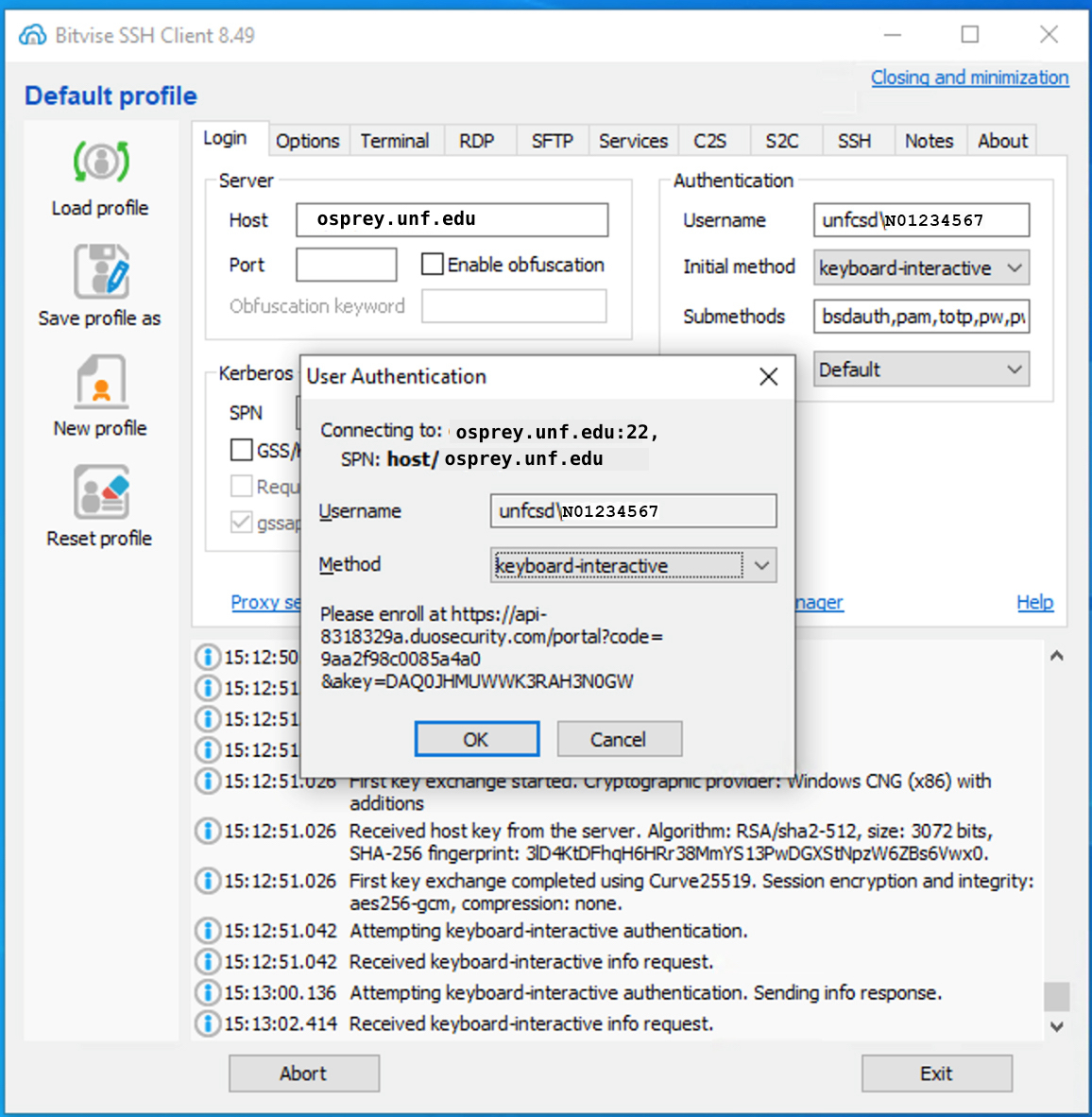1092x1117 pixels.
Task: Click Cancel in User Authentication dialog
Action: [619, 739]
